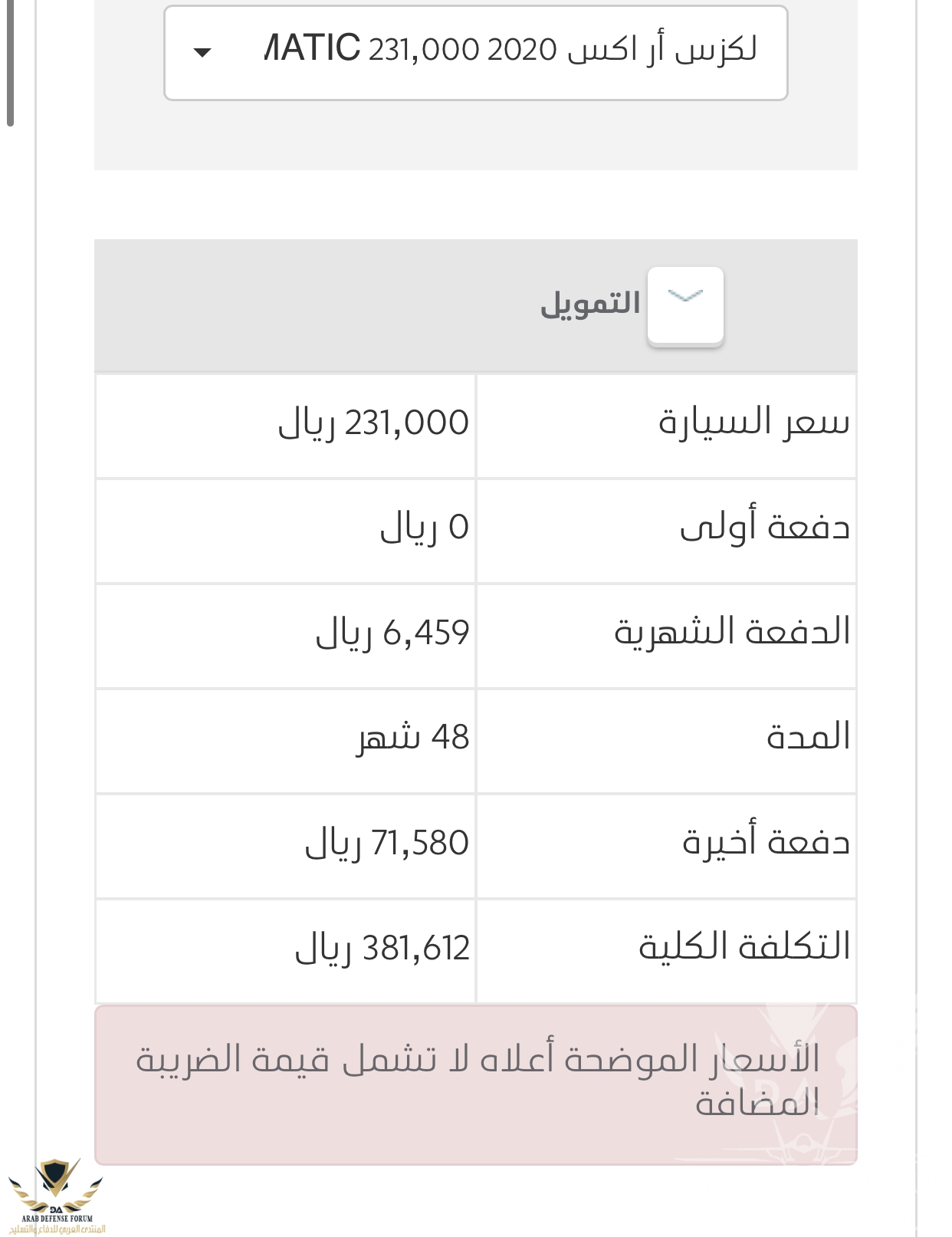The image size is (952, 1237).
Task: Click the gray scrollbar on left edge
Action: coord(10,61)
